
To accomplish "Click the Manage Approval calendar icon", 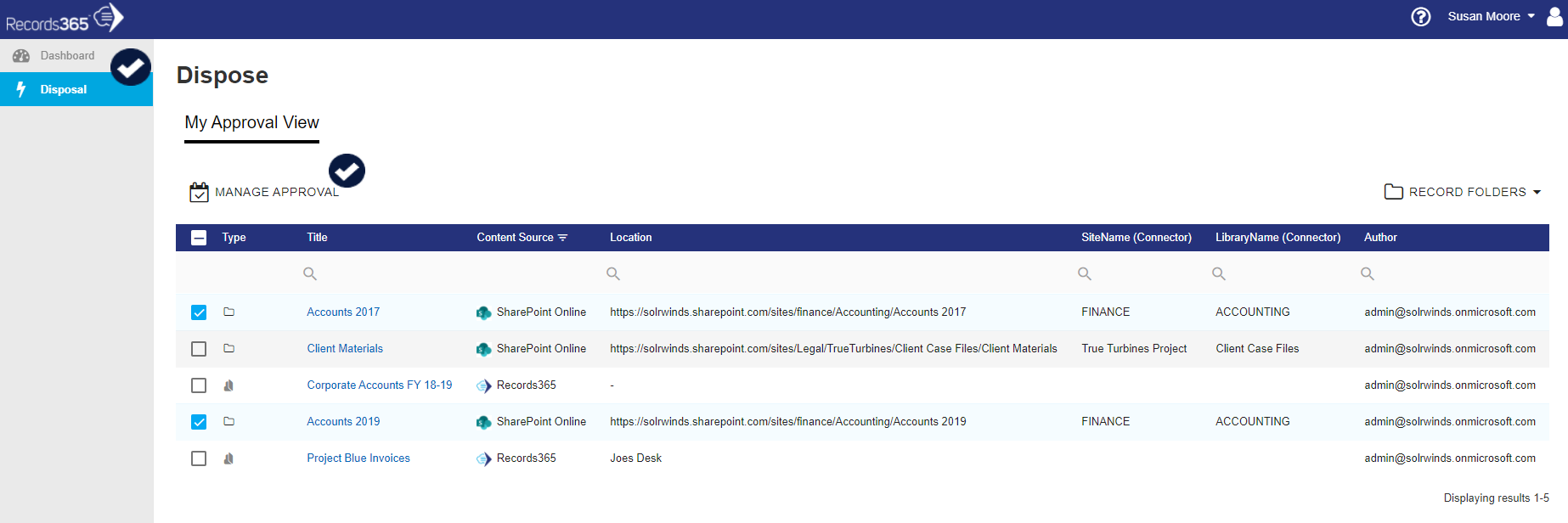I will (x=199, y=192).
